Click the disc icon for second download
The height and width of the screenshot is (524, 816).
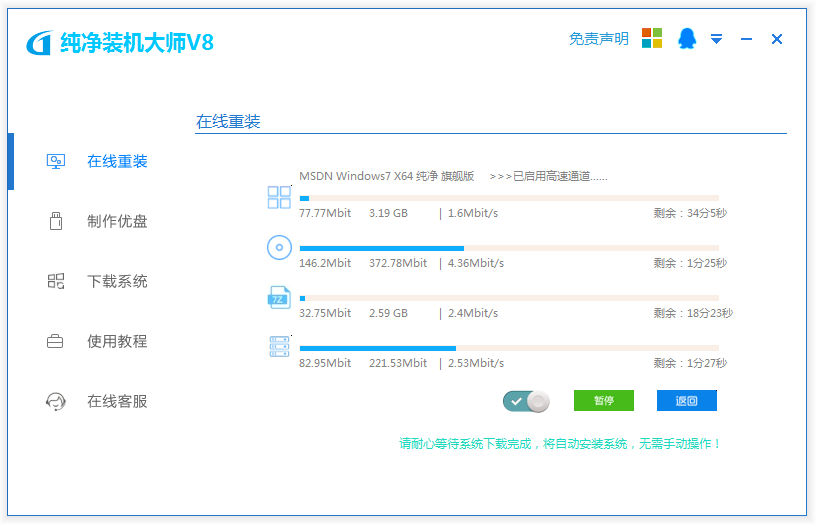click(279, 247)
